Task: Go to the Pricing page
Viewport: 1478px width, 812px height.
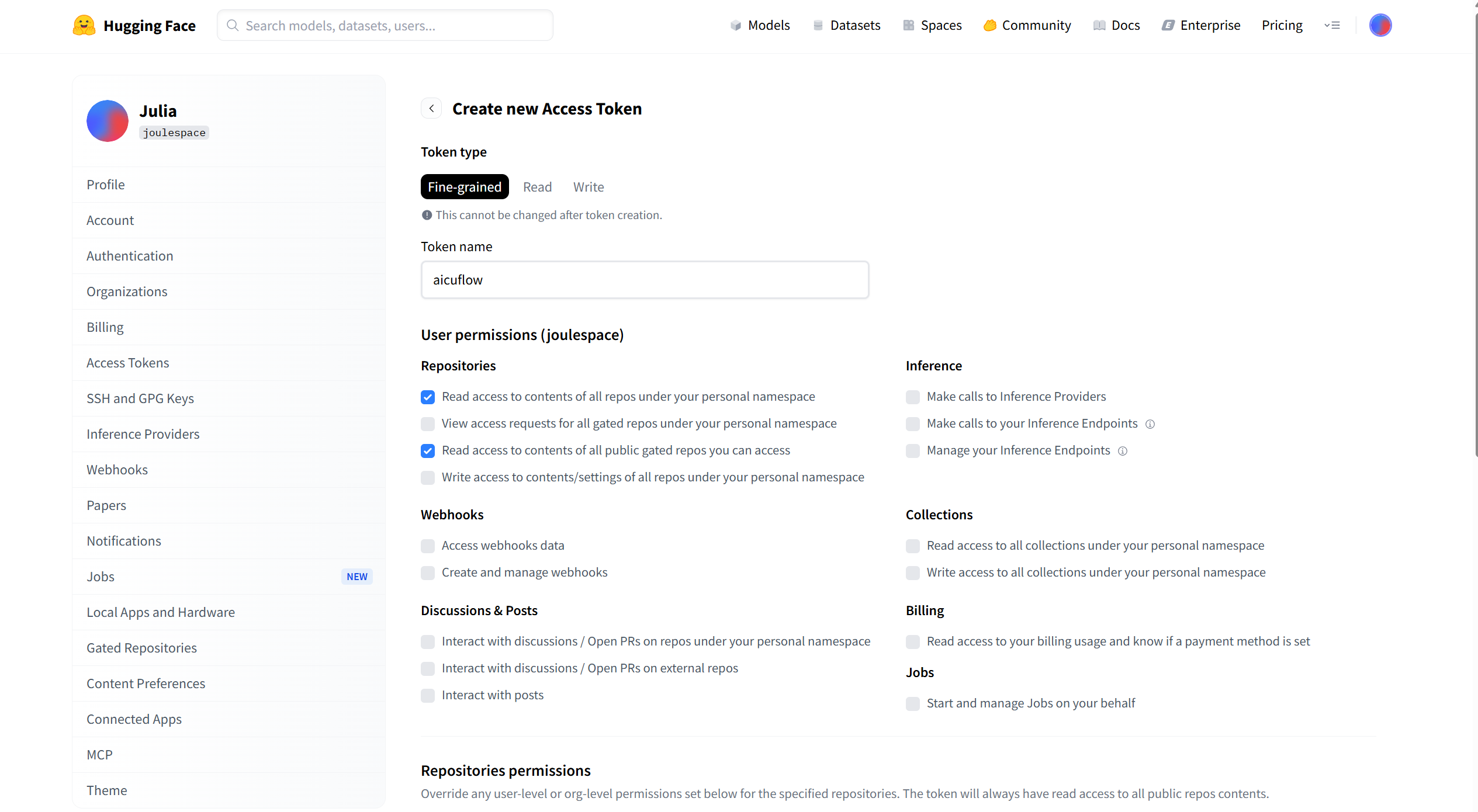Action: pos(1282,26)
